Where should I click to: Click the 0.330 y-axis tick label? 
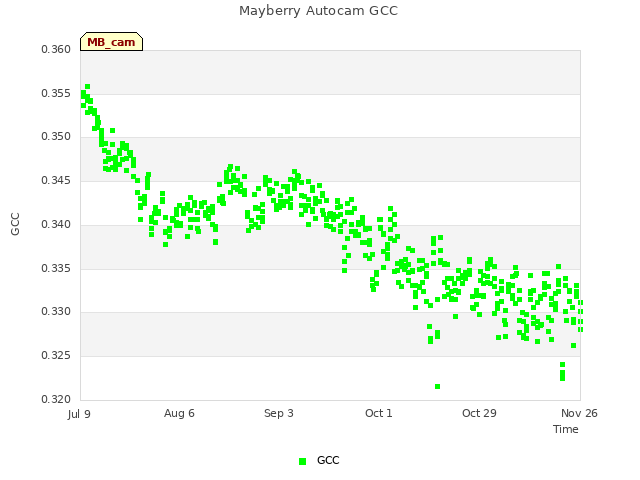(56, 311)
